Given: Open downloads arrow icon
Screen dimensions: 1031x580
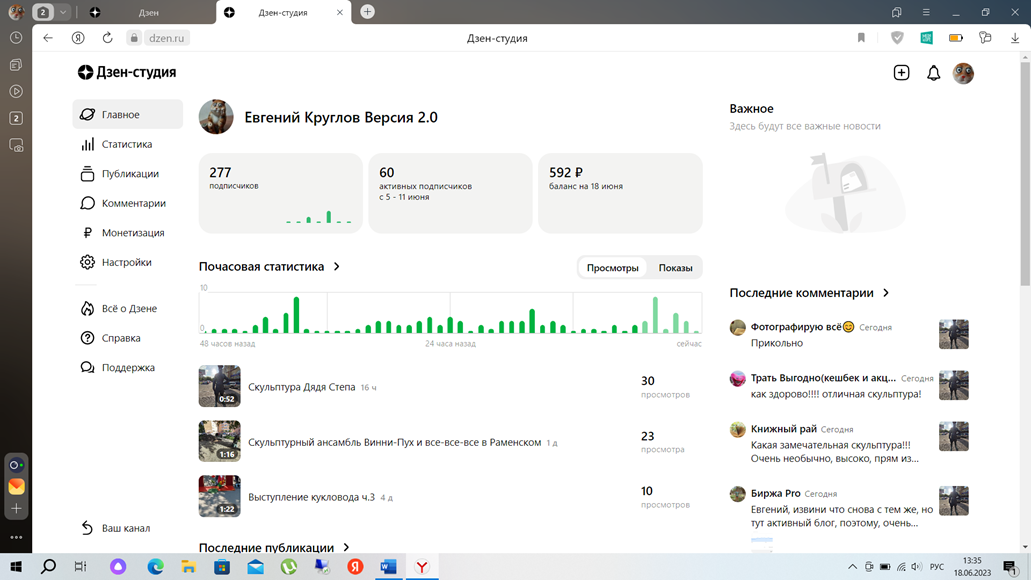Looking at the screenshot, I should [x=1015, y=38].
